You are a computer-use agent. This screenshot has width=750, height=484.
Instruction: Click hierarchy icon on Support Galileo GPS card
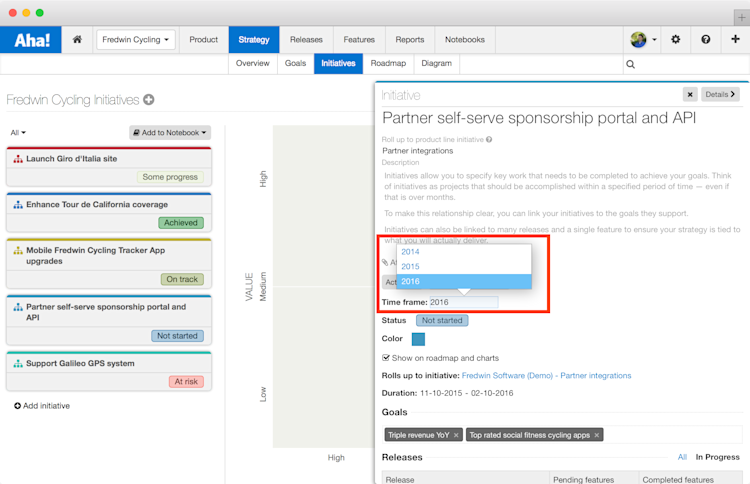(x=18, y=363)
